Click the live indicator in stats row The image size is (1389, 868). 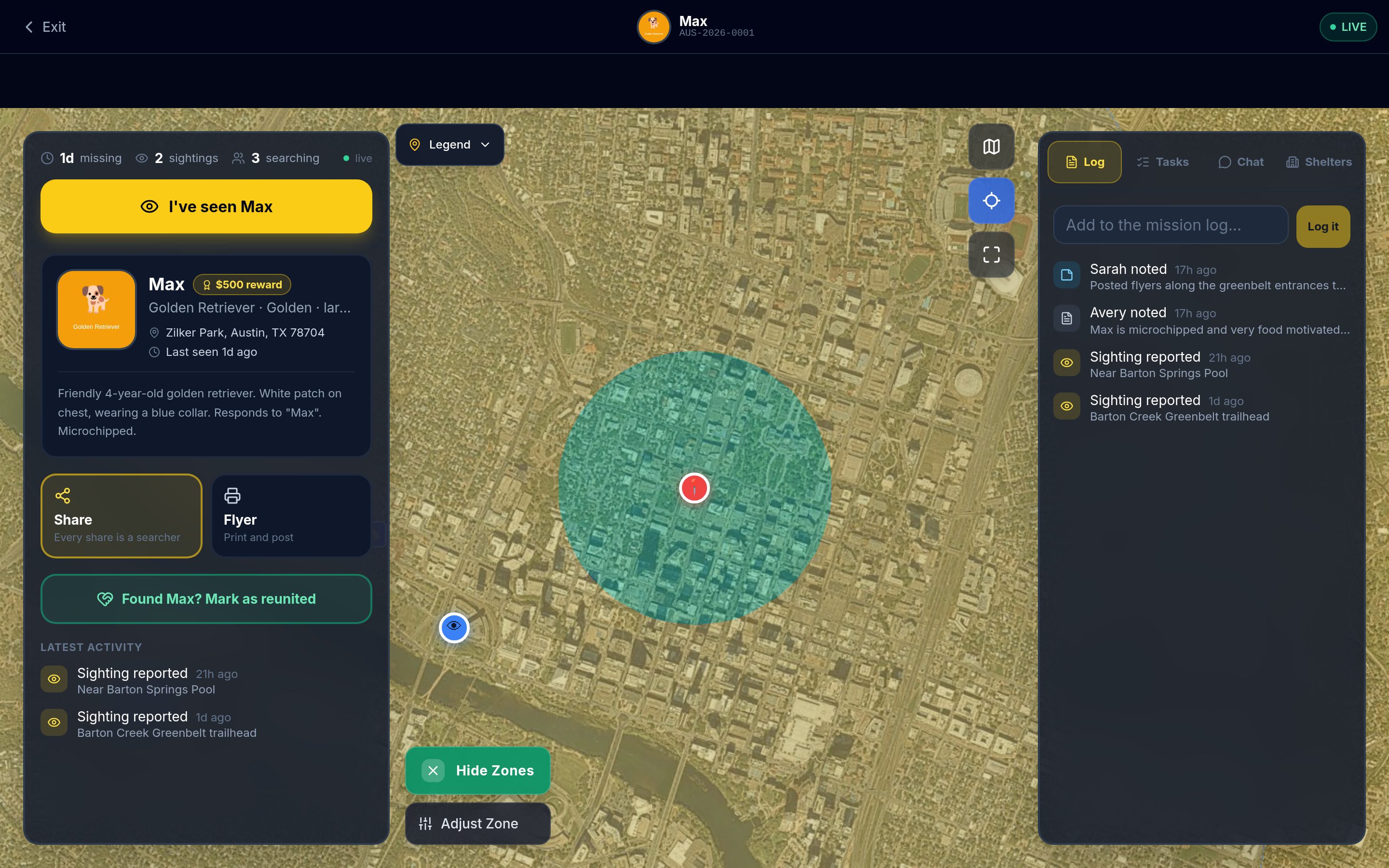tap(357, 159)
